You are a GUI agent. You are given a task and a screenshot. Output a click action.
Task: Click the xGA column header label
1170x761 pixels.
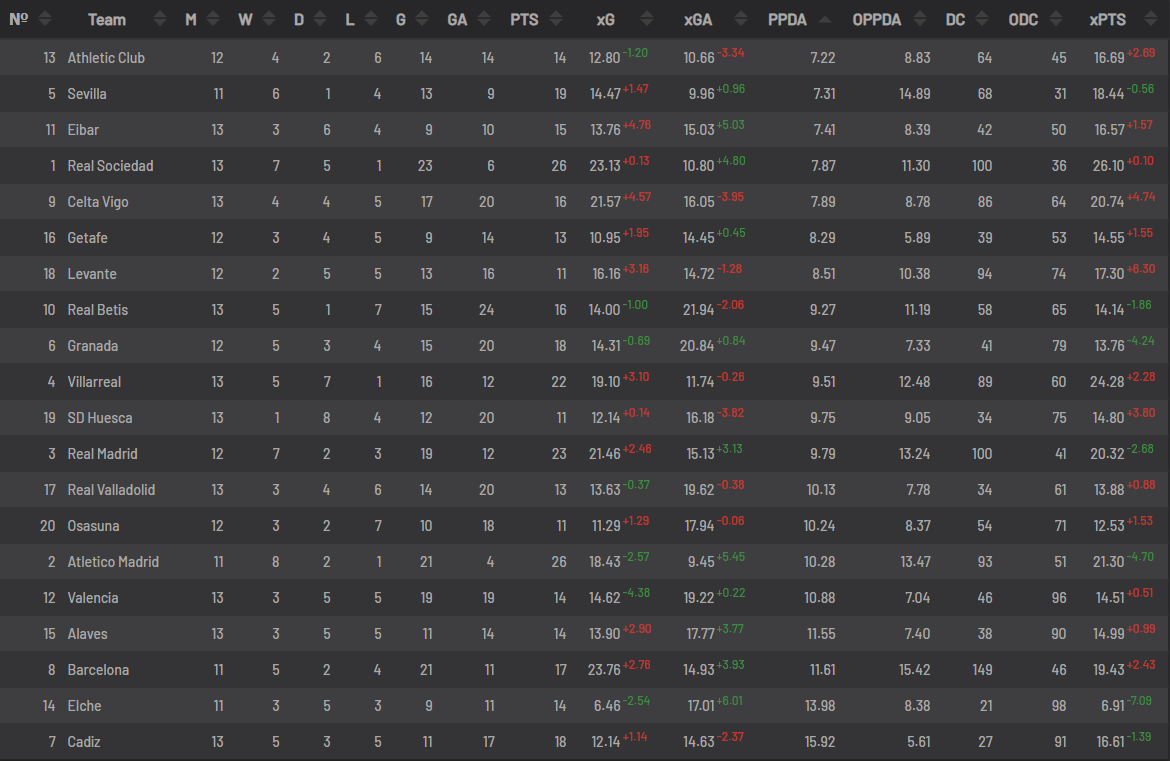698,20
